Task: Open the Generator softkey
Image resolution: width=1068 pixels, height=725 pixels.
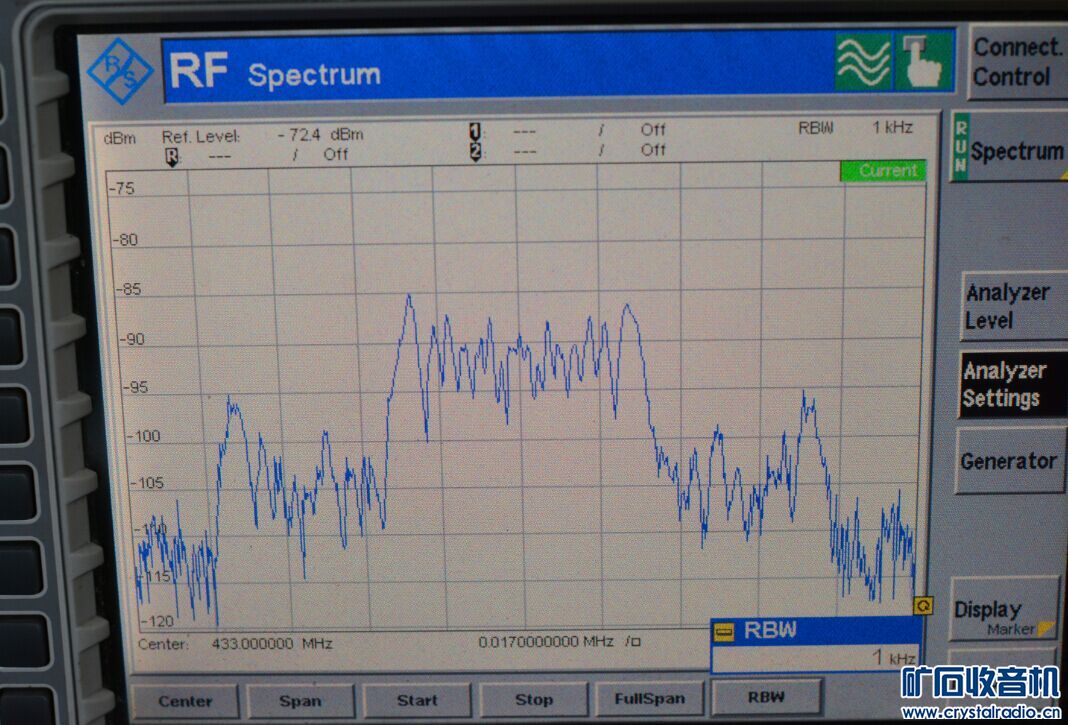Action: (1011, 461)
